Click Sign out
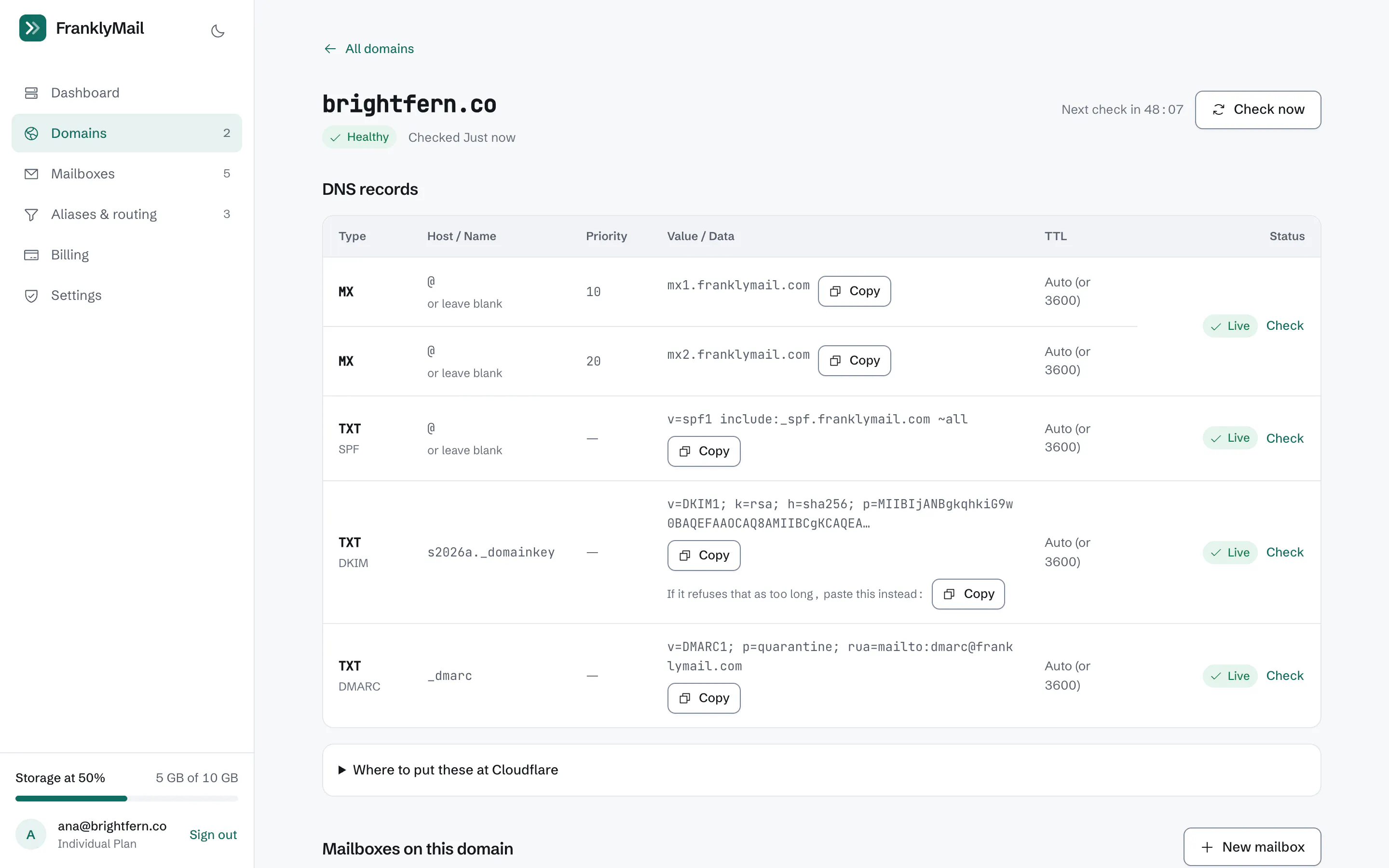 click(213, 835)
